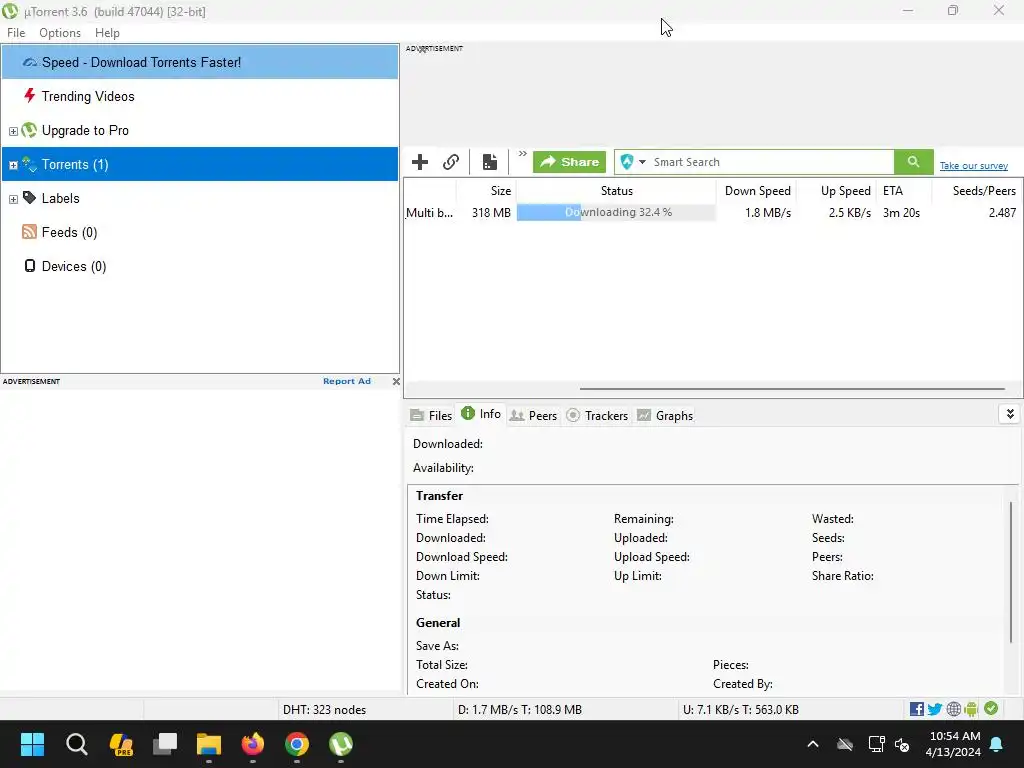Open the Help menu
The height and width of the screenshot is (768, 1024).
[x=107, y=33]
